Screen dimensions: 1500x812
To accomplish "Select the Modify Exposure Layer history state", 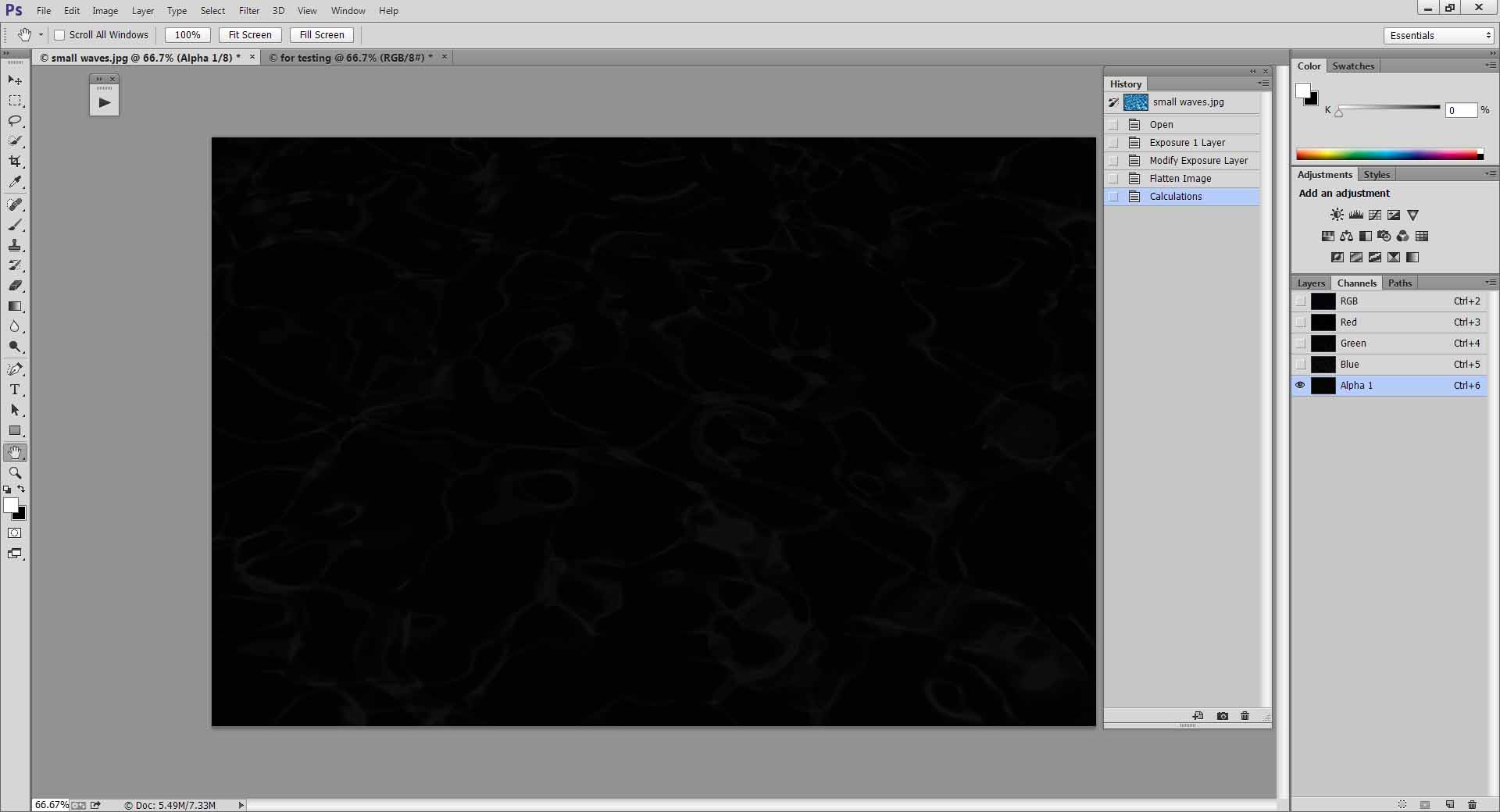I will pyautogui.click(x=1182, y=161).
